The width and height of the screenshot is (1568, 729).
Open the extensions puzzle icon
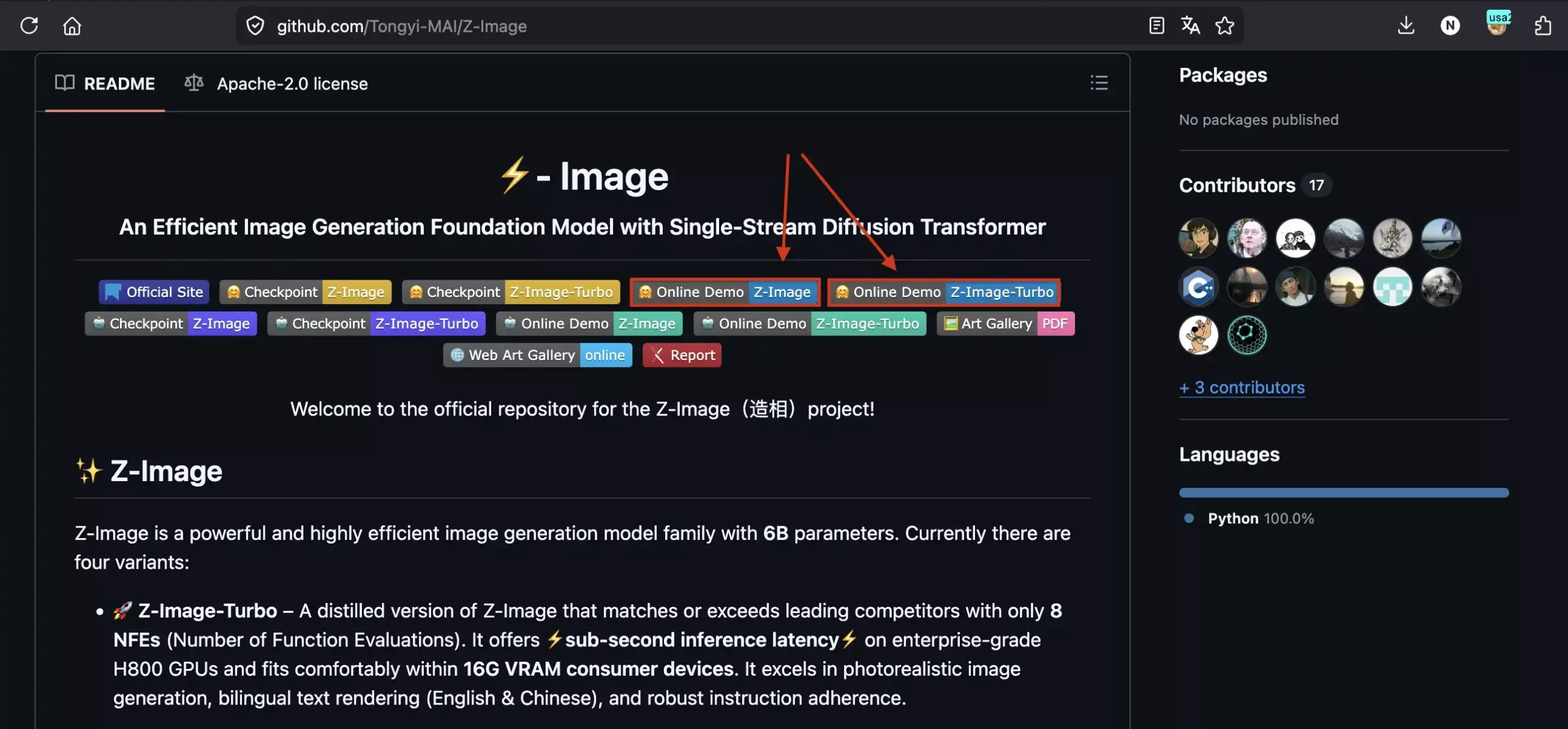[x=1543, y=26]
